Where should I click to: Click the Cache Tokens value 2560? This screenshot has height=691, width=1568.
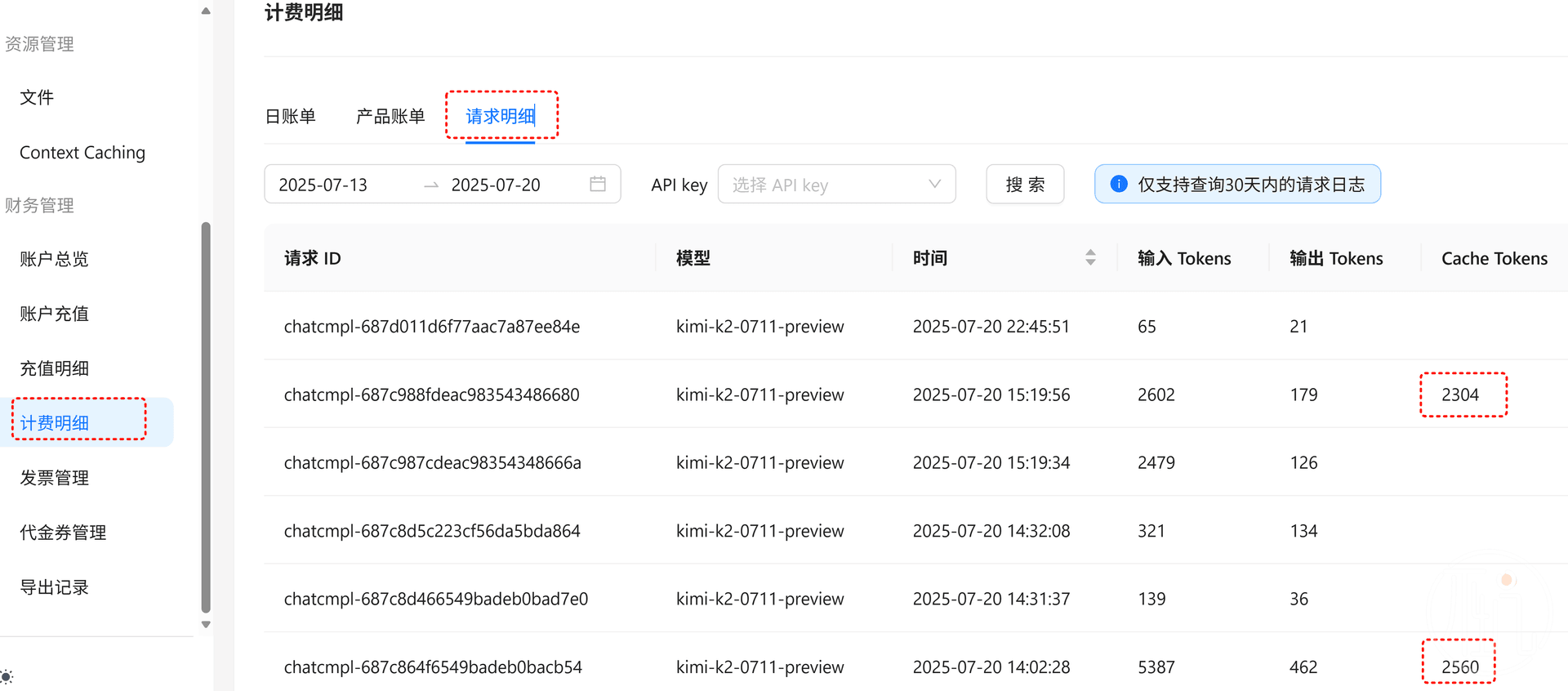point(1460,667)
